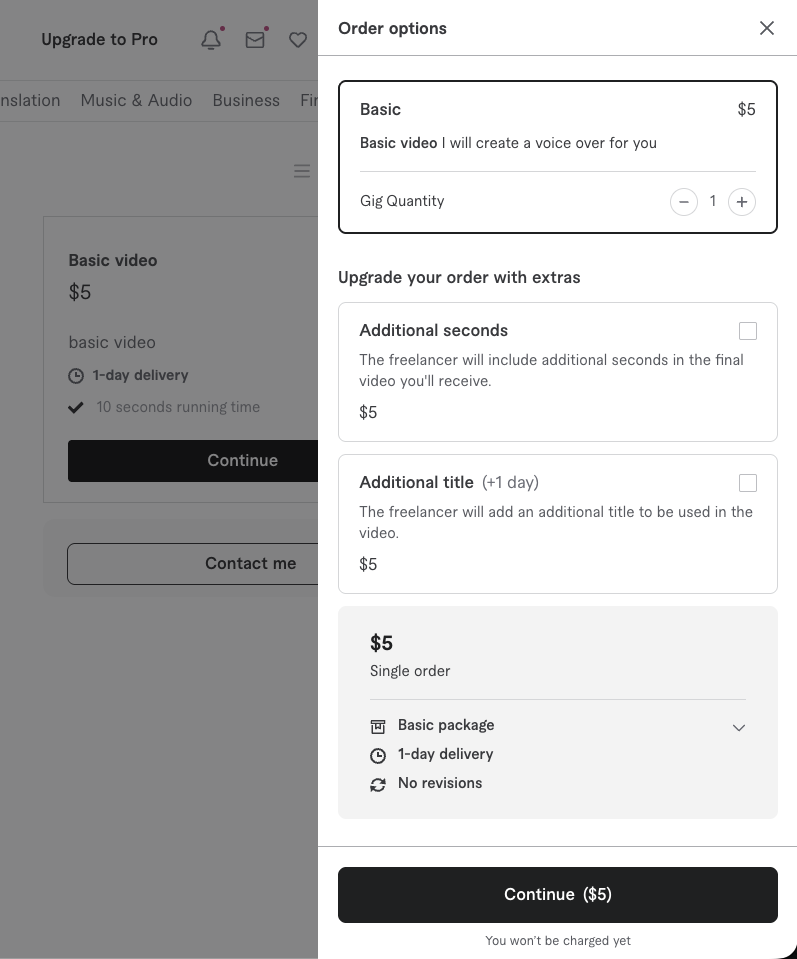This screenshot has height=959, width=797.
Task: Click the hamburger menu icon
Action: (x=302, y=171)
